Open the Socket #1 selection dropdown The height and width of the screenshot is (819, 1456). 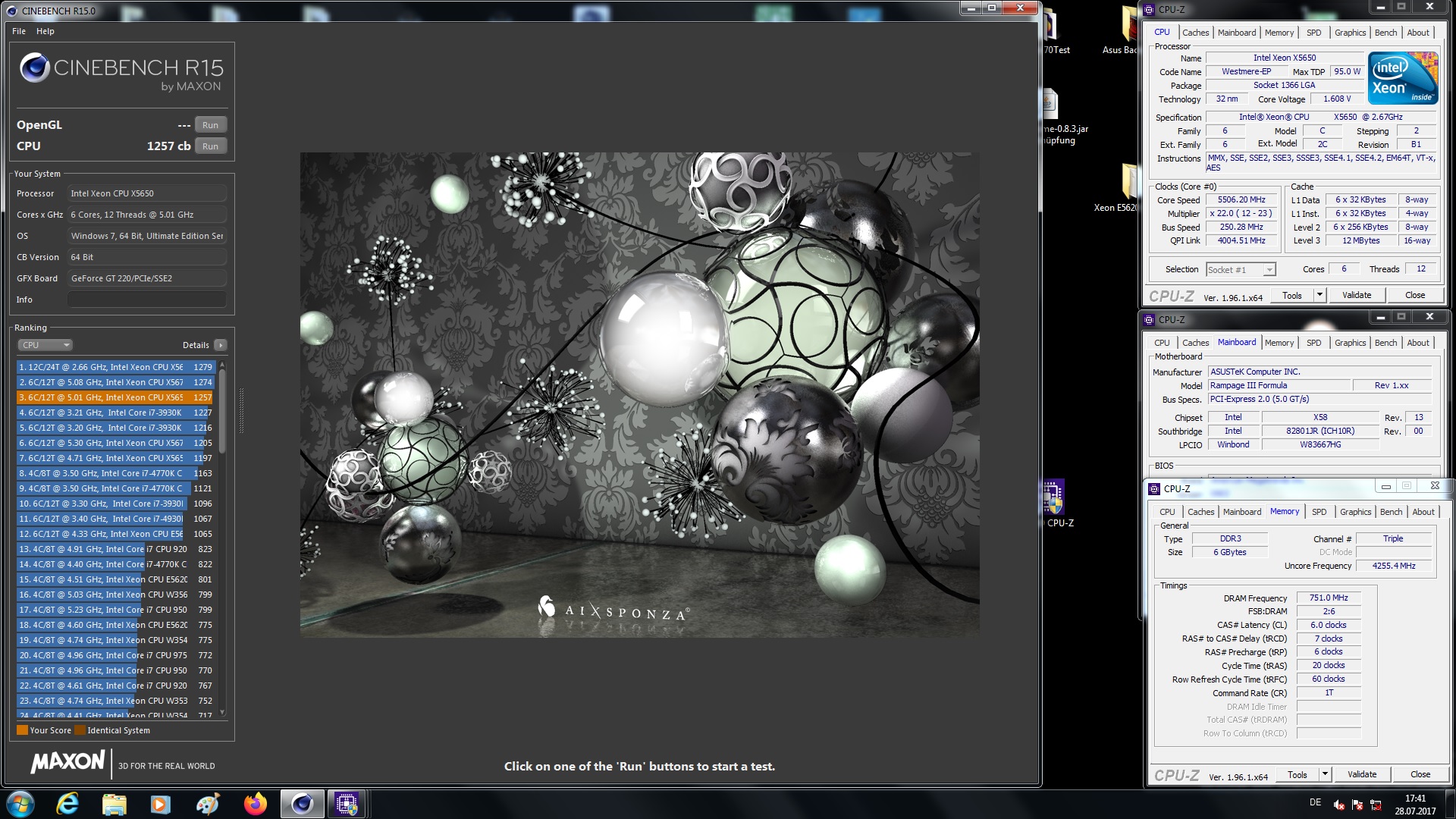(x=1241, y=269)
